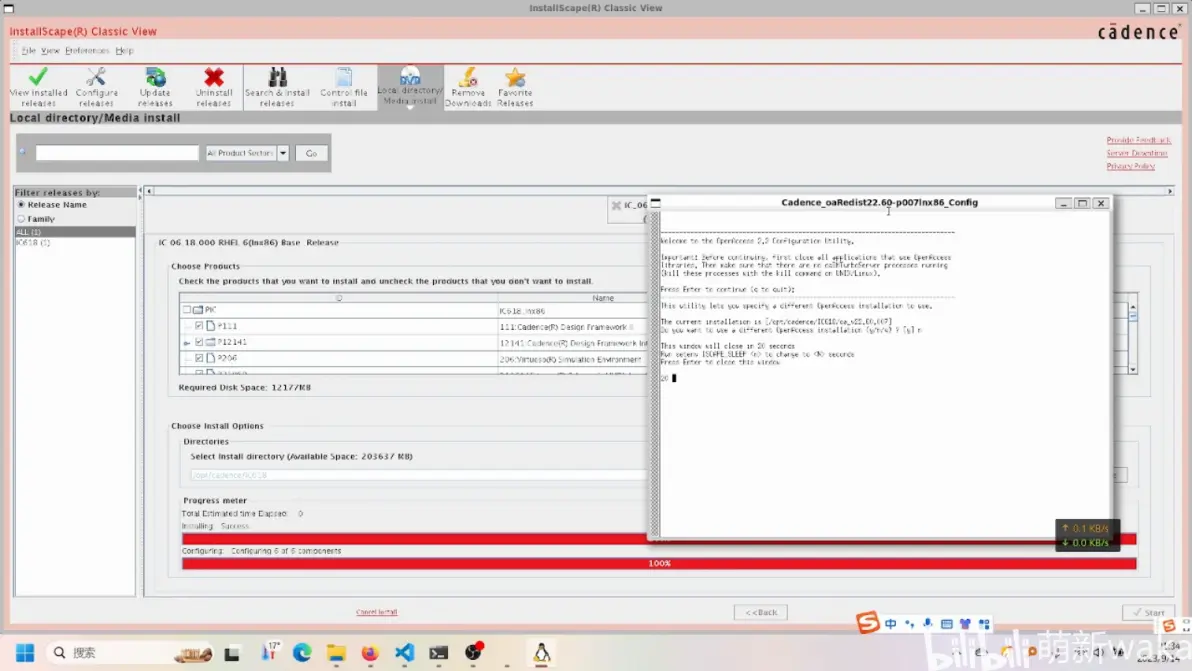Screen dimensions: 1192x671
Task: Click the Start button
Action: click(1149, 612)
